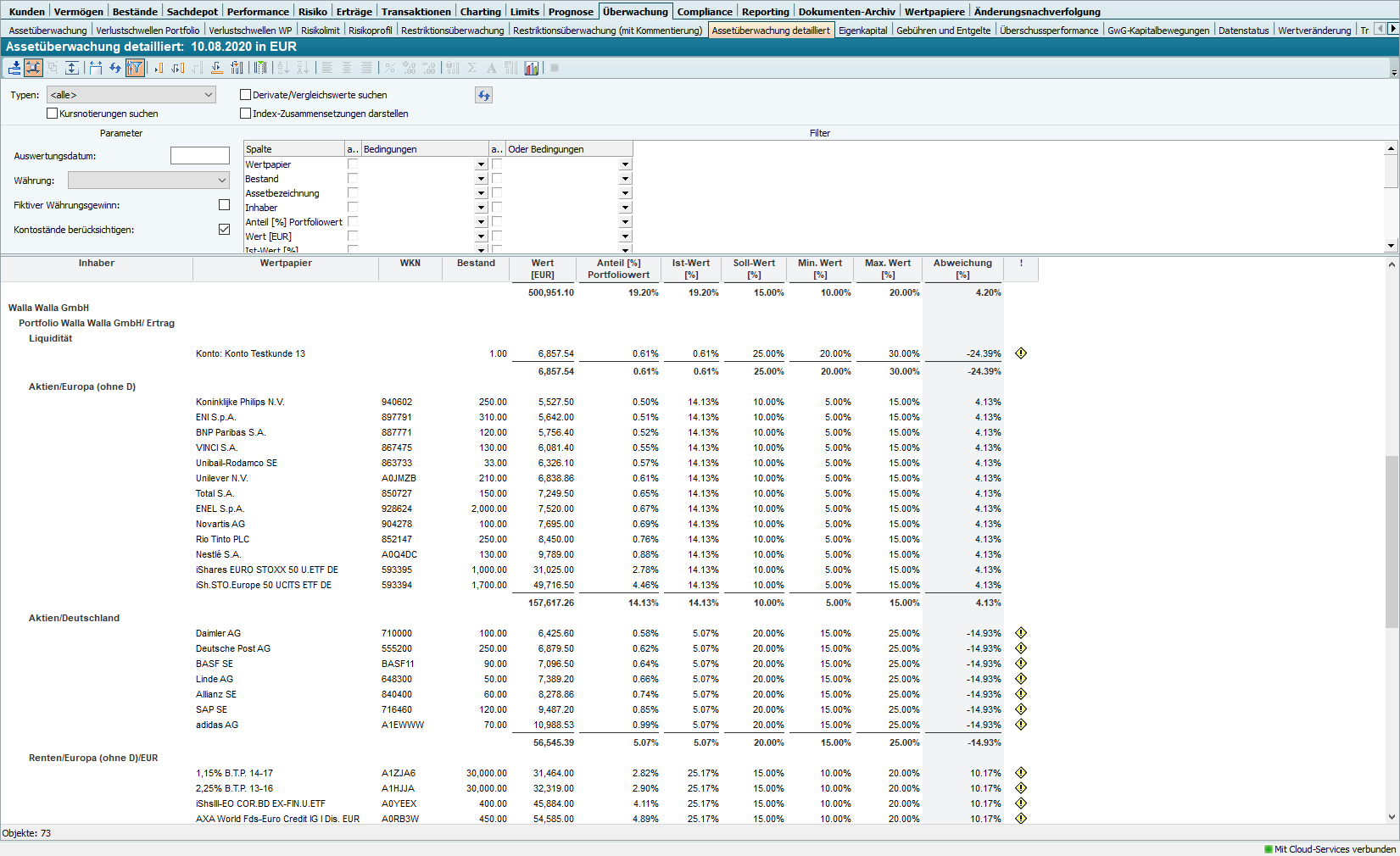Click the refresh button beside Derivate checkbox
The width and height of the screenshot is (1400, 856).
[483, 96]
